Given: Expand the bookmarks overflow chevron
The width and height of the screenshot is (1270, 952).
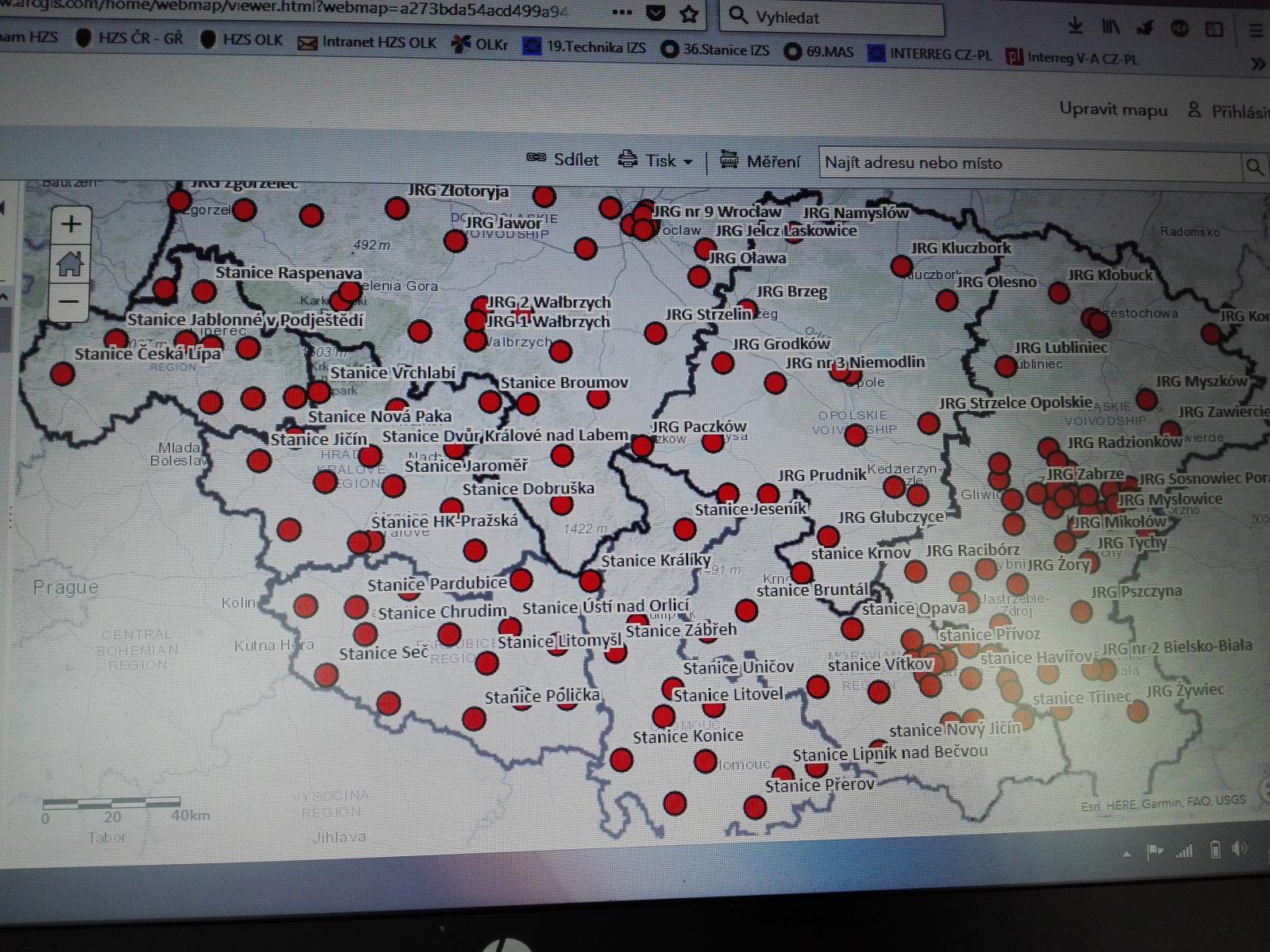Looking at the screenshot, I should [x=1257, y=63].
